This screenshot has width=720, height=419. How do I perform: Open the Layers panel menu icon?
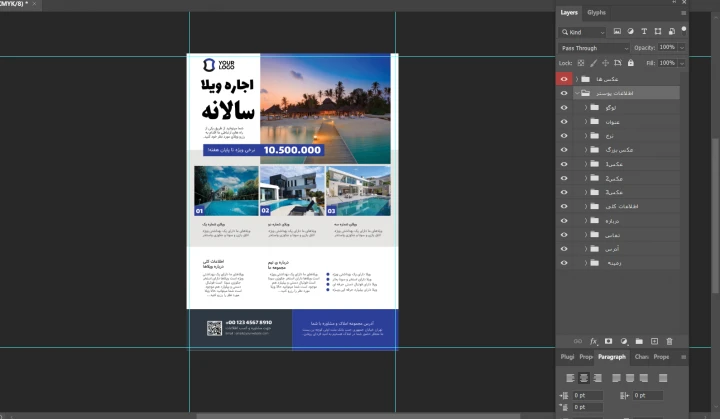tap(683, 13)
